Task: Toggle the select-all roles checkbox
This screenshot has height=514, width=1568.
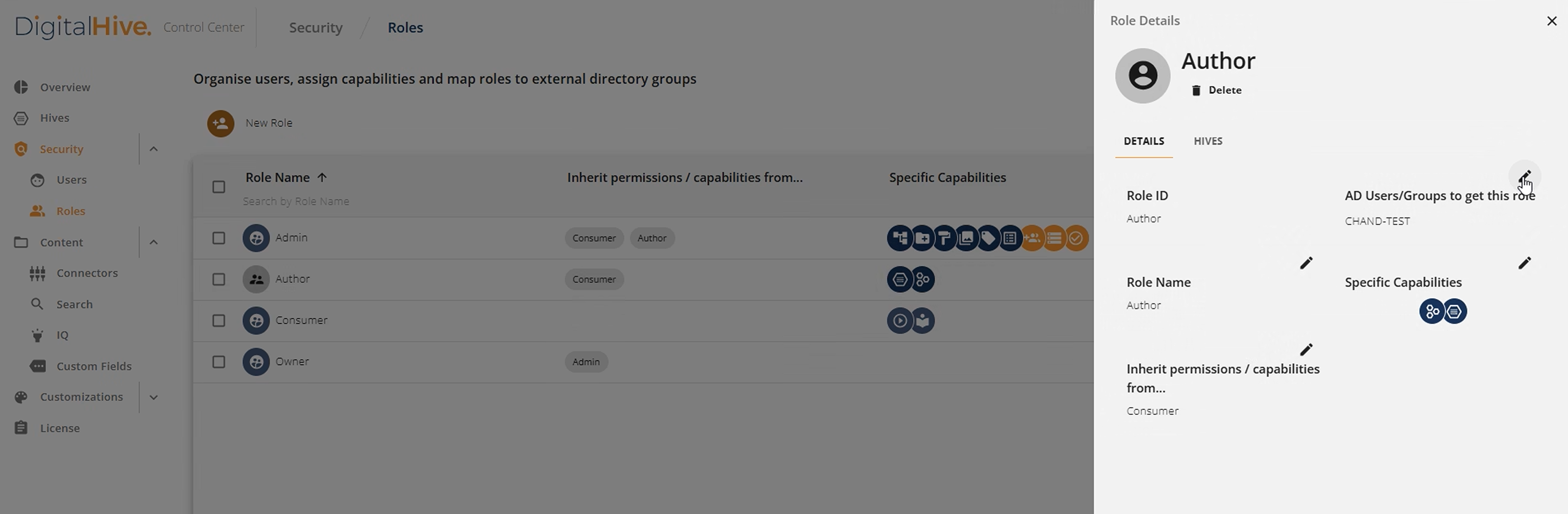Action: (219, 187)
